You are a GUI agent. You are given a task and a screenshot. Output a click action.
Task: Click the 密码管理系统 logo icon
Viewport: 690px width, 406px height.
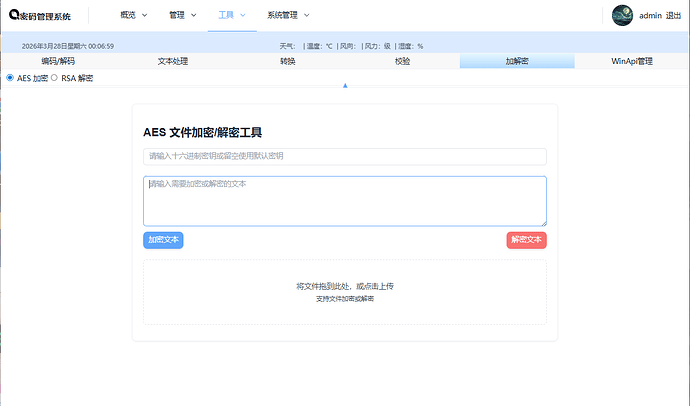click(14, 15)
